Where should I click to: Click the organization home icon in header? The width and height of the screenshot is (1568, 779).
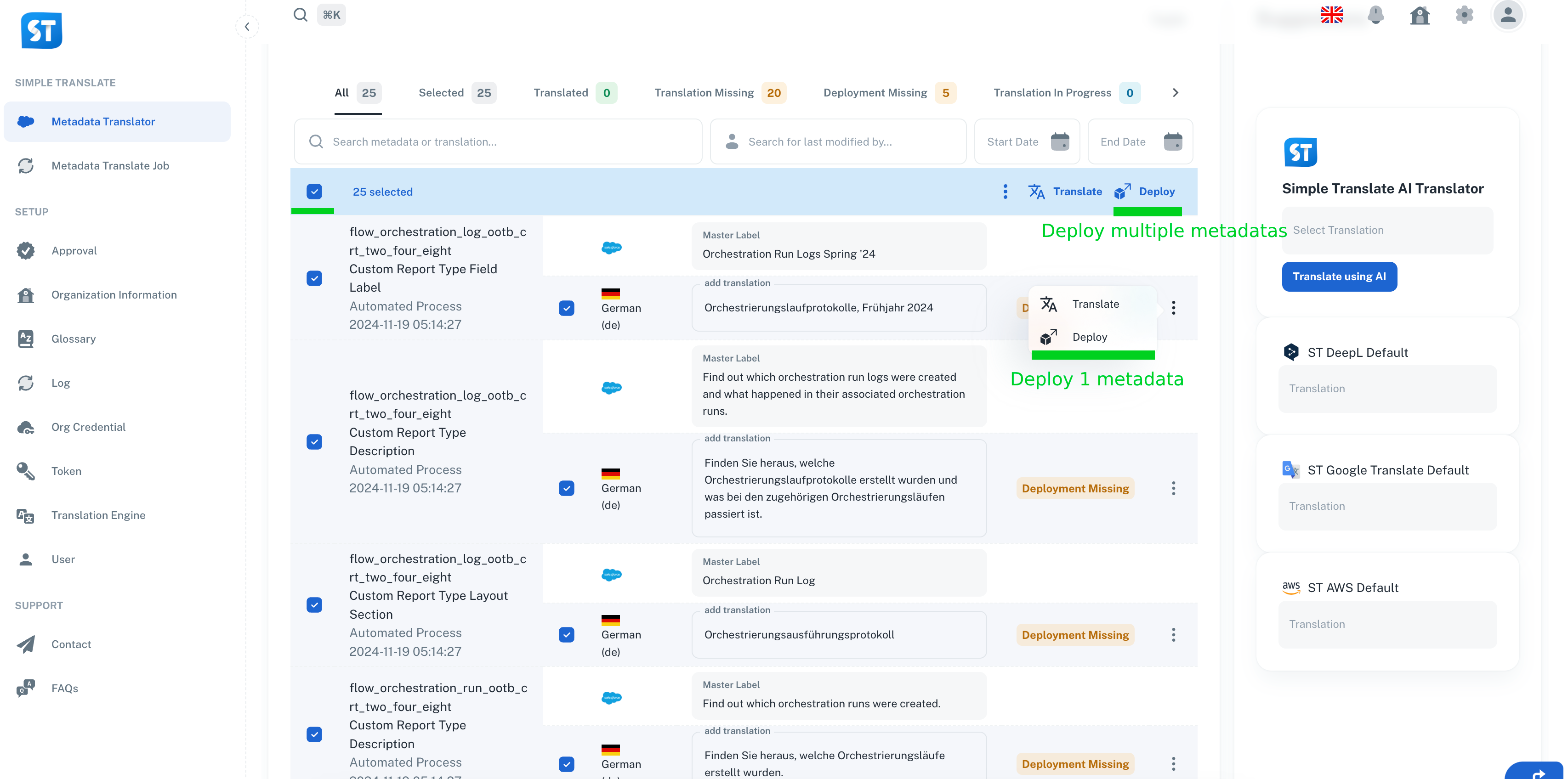tap(1420, 15)
